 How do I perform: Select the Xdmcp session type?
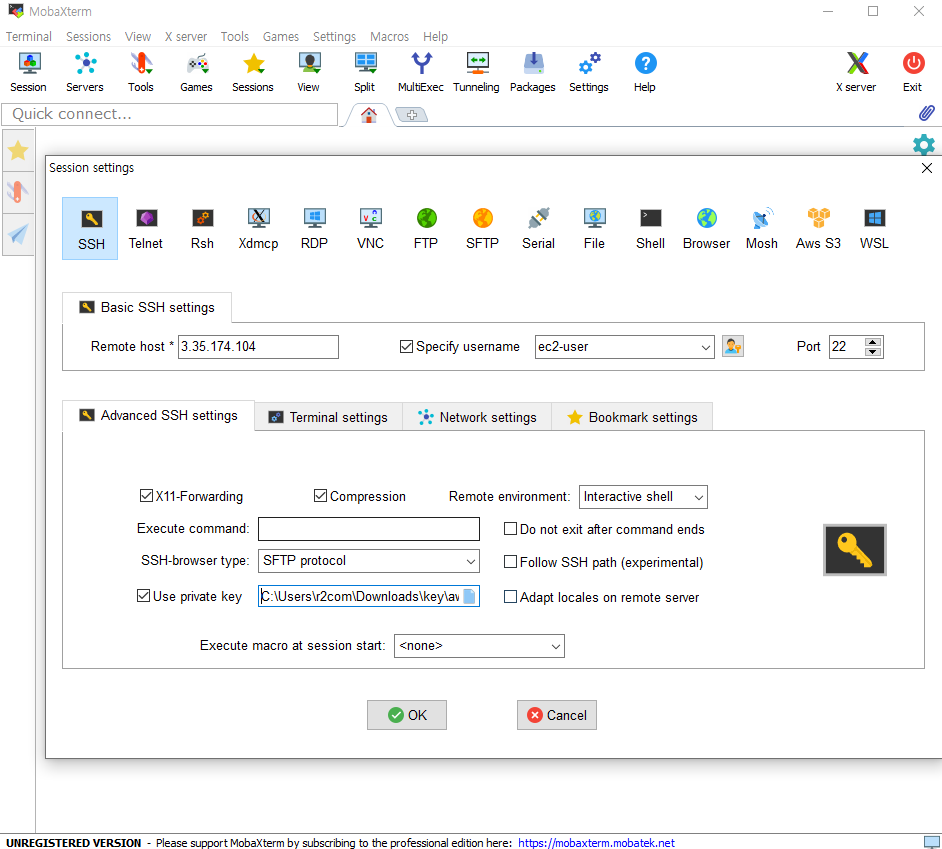pos(258,229)
